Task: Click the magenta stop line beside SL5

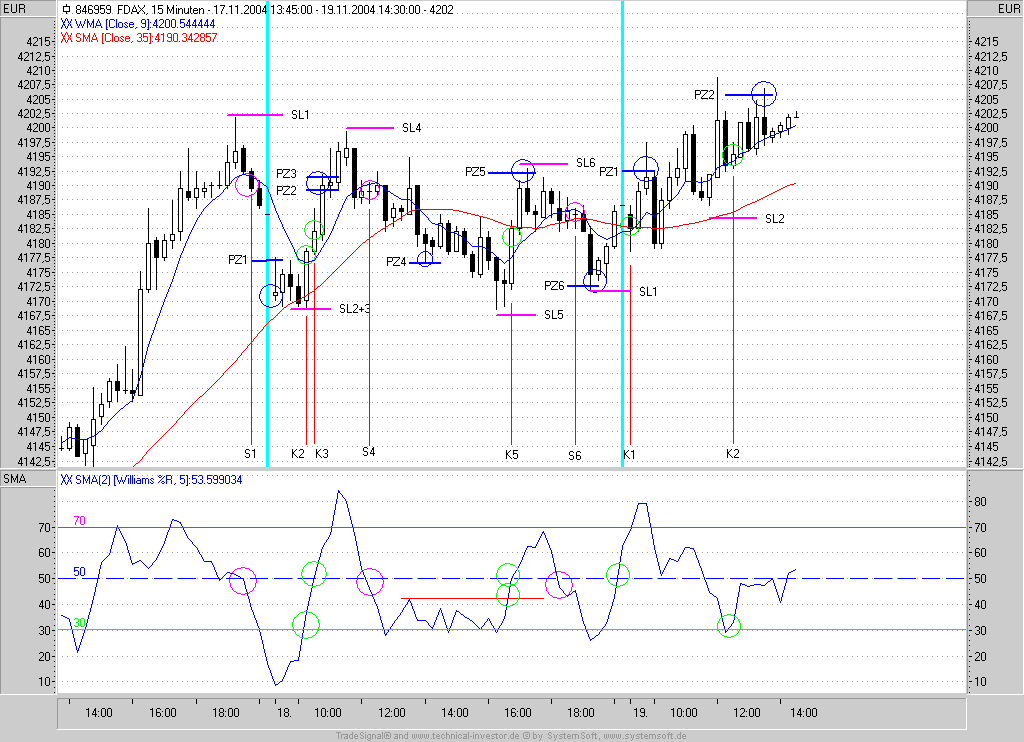Action: [516, 315]
